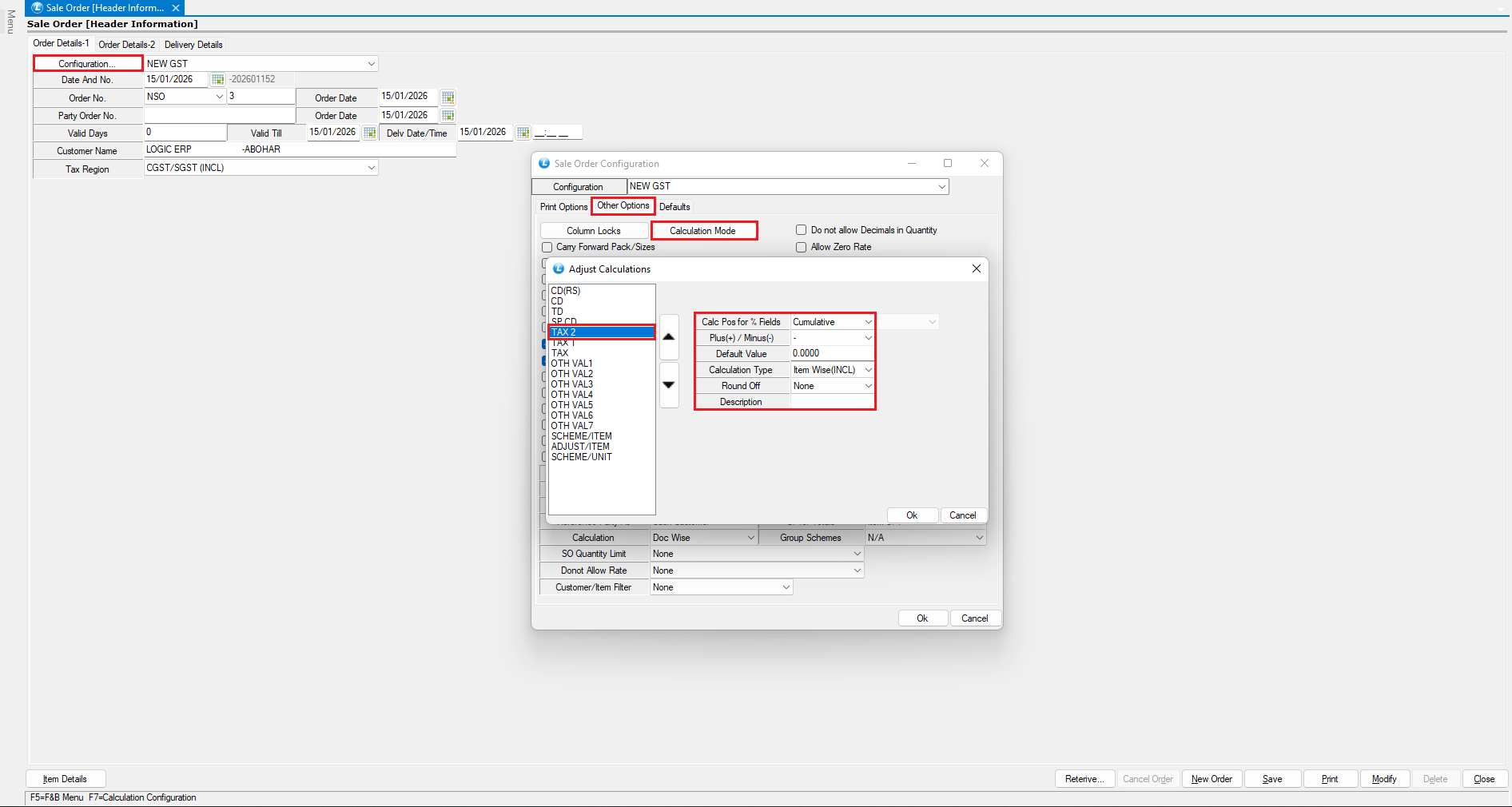Image resolution: width=1512 pixels, height=807 pixels.
Task: Expand the Calc Pos for % Fields dropdown
Action: pyautogui.click(x=868, y=322)
